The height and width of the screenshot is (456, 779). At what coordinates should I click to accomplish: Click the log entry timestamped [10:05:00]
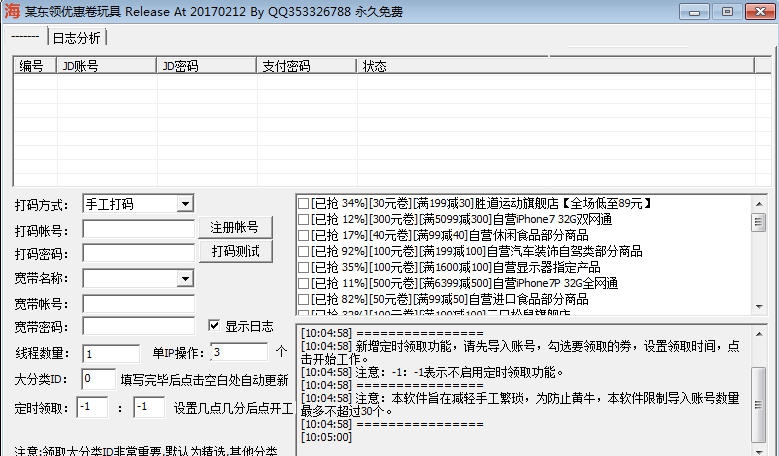[x=326, y=437]
